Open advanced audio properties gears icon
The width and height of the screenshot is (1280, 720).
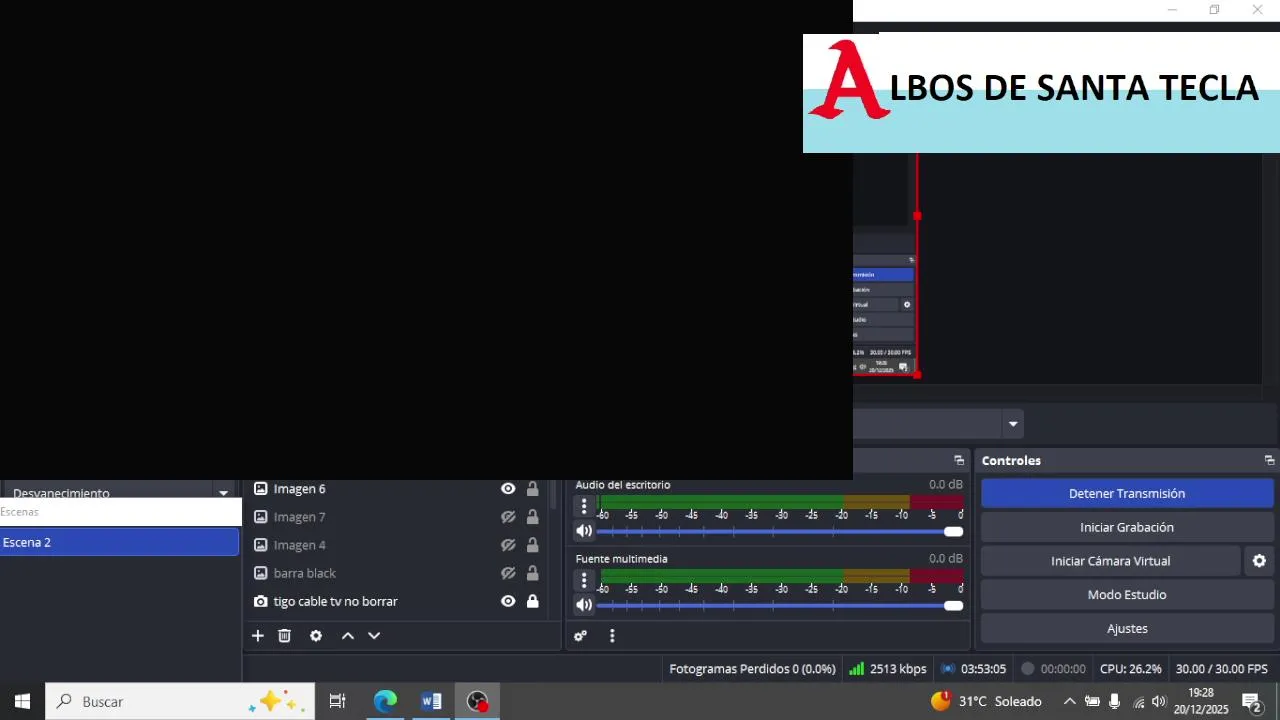click(x=580, y=636)
